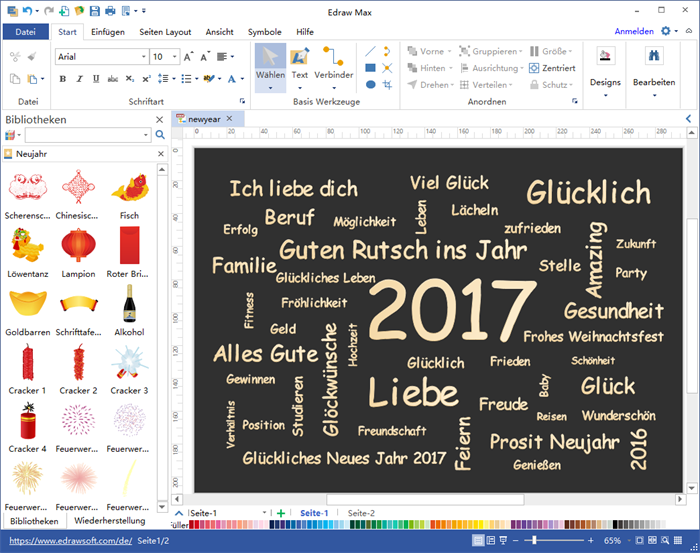
Task: Click the Bearbeiten binoculars icon
Action: 654,56
